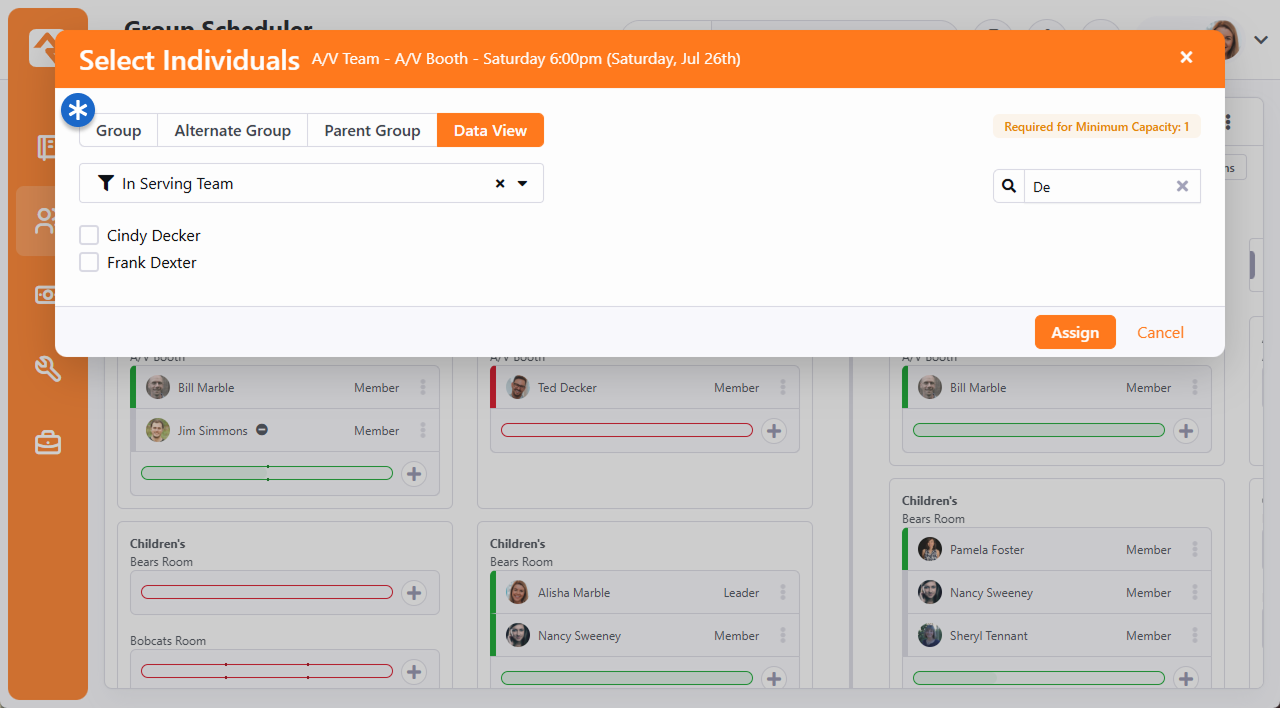Open the wrench tools sidebar icon
Screen dimensions: 1280x708
[48, 368]
